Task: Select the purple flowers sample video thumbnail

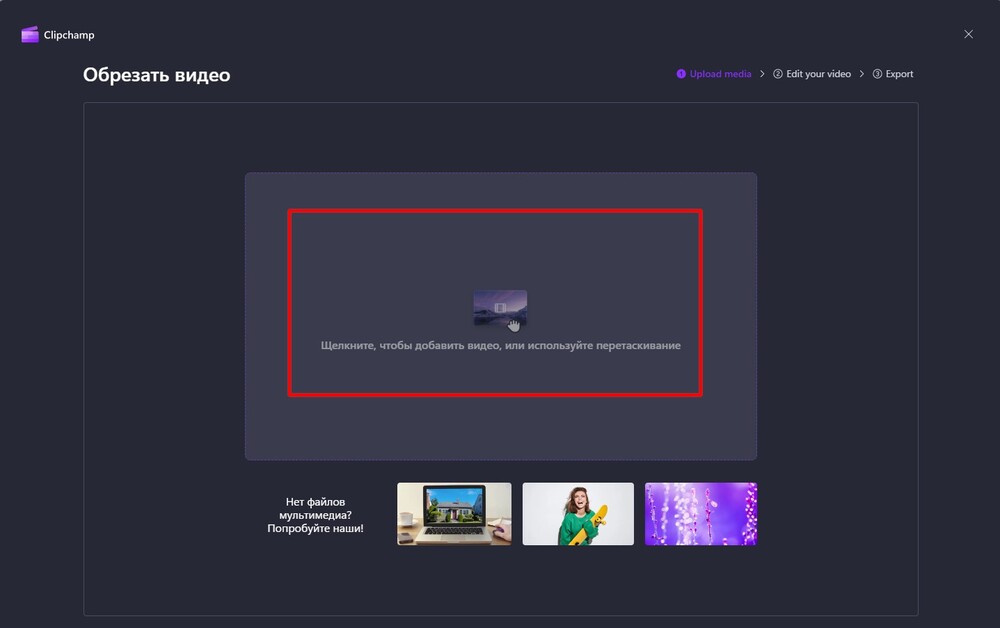Action: pos(700,513)
